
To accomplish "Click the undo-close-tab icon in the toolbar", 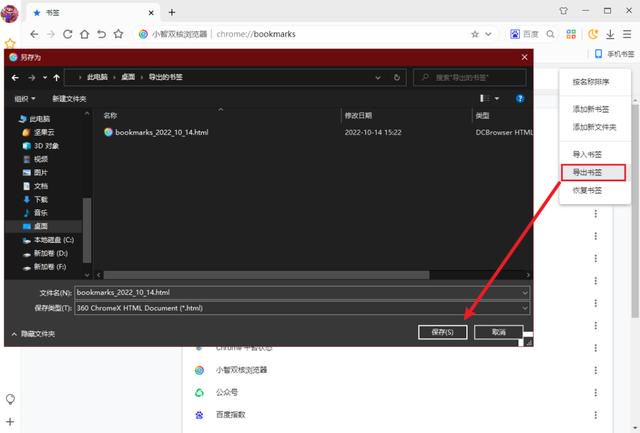I will [x=101, y=34].
